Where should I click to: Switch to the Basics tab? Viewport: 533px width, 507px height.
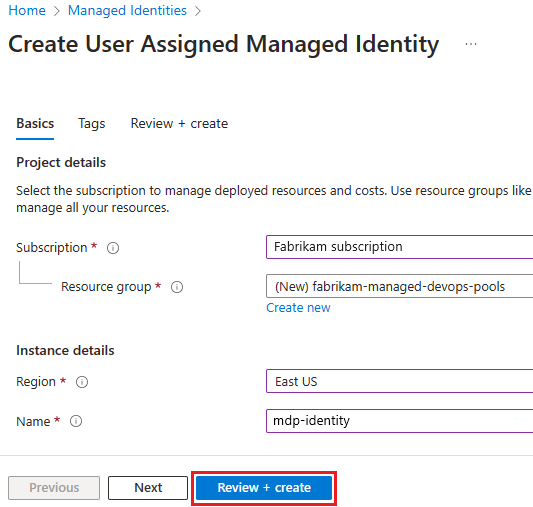pos(35,123)
